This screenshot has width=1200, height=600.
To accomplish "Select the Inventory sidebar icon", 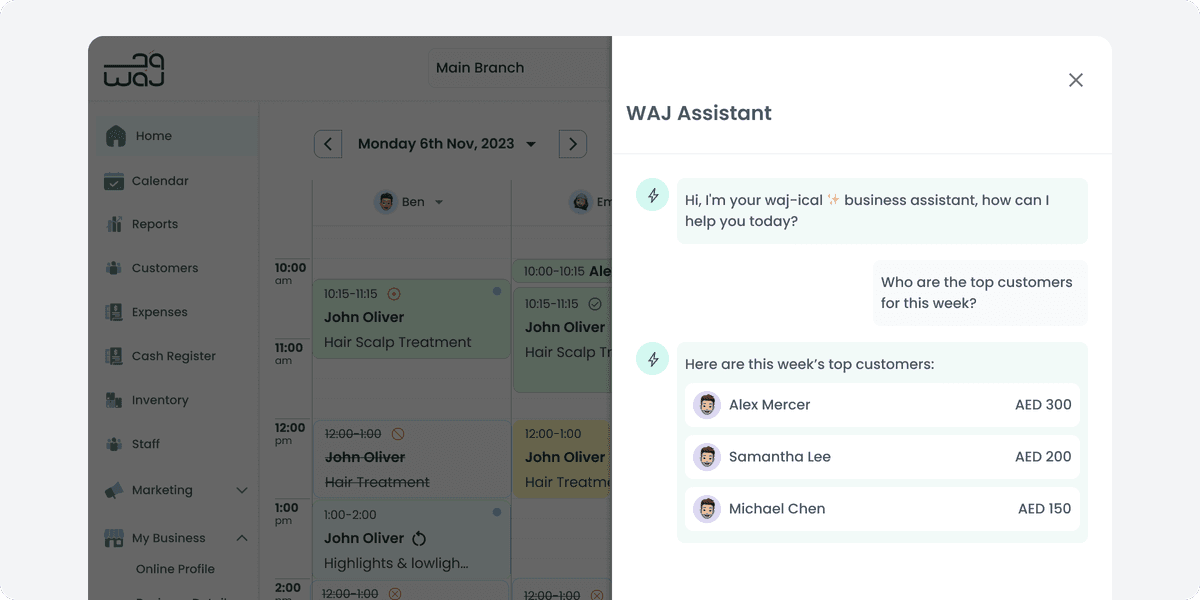I will click(x=115, y=400).
